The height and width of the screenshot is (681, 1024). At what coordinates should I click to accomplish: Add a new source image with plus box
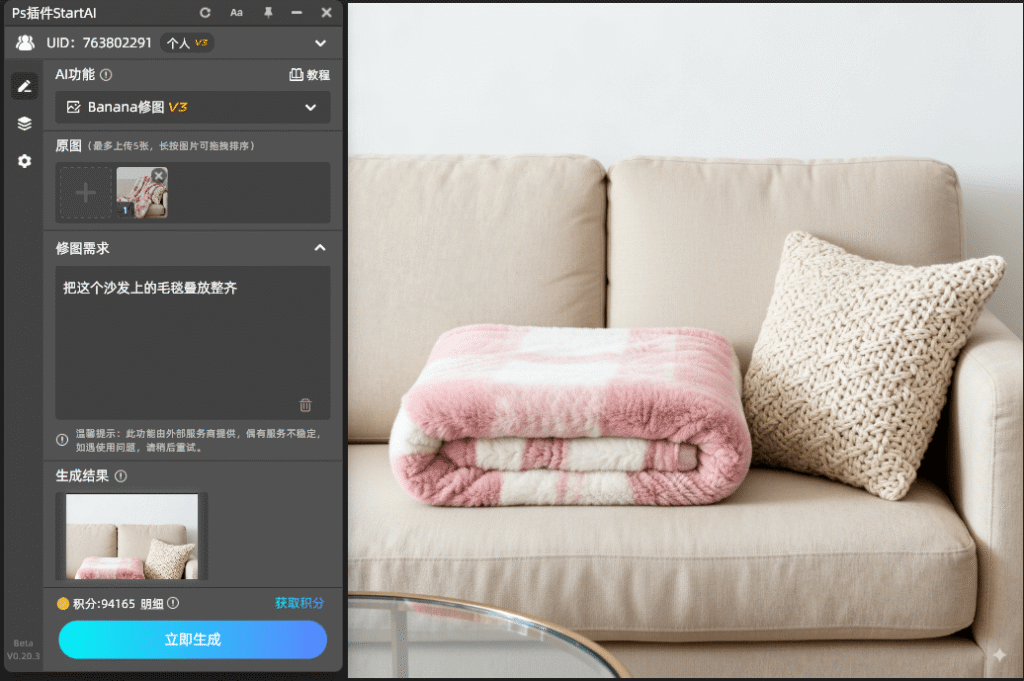(x=86, y=192)
